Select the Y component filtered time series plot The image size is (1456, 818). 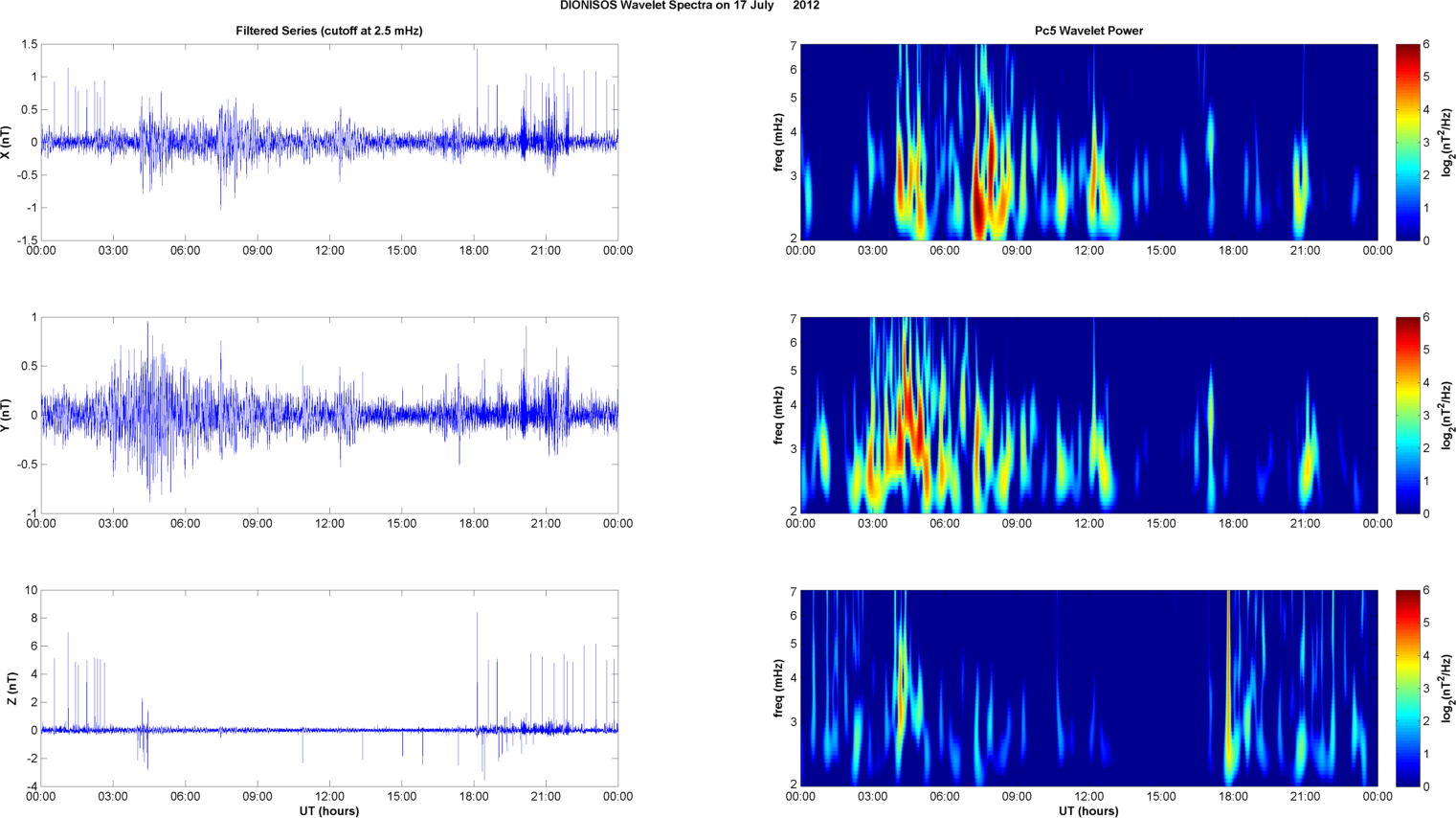(x=329, y=416)
